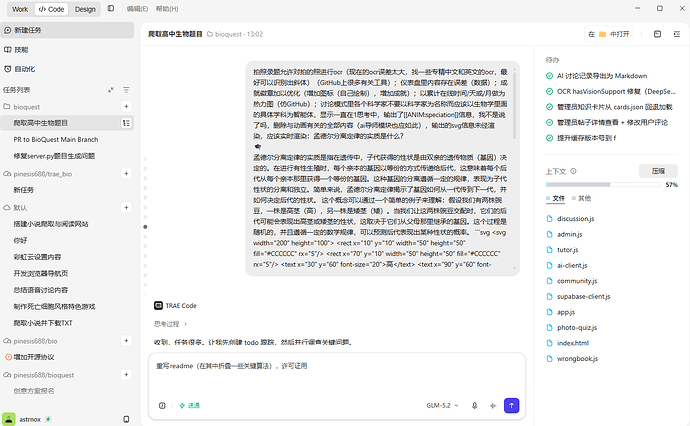Open the list icon on the 爬取高中生物题目 row
The width and height of the screenshot is (690, 426).
(x=126, y=123)
